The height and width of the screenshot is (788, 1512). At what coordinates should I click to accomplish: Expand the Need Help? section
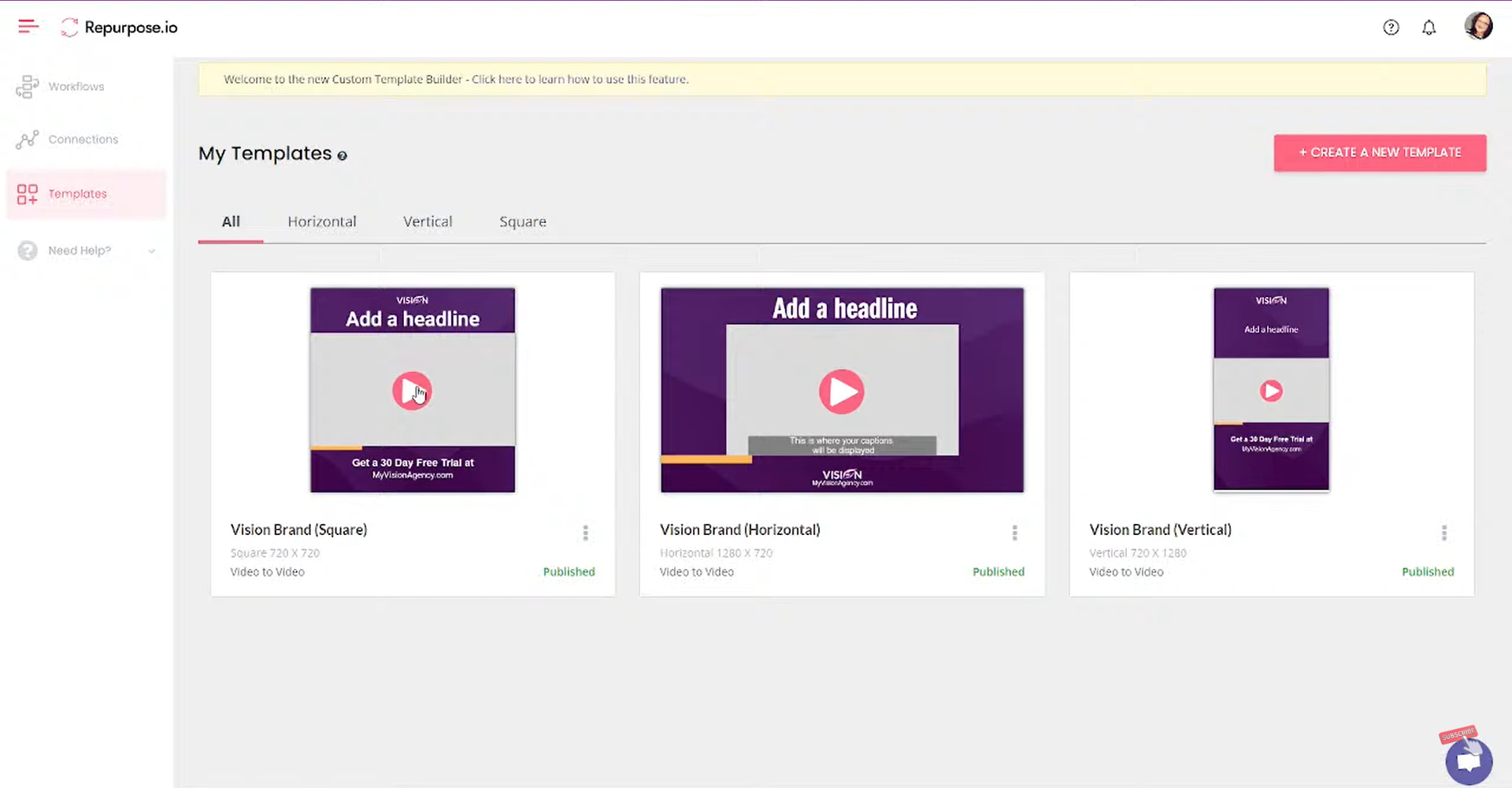78,251
